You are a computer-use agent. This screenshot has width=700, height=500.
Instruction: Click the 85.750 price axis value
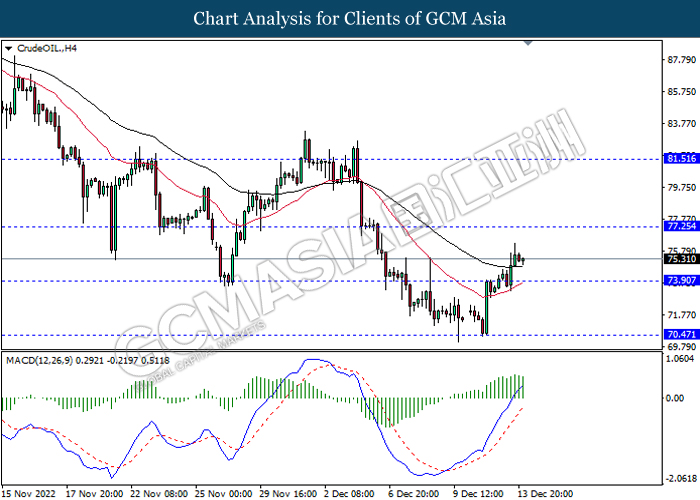681,92
